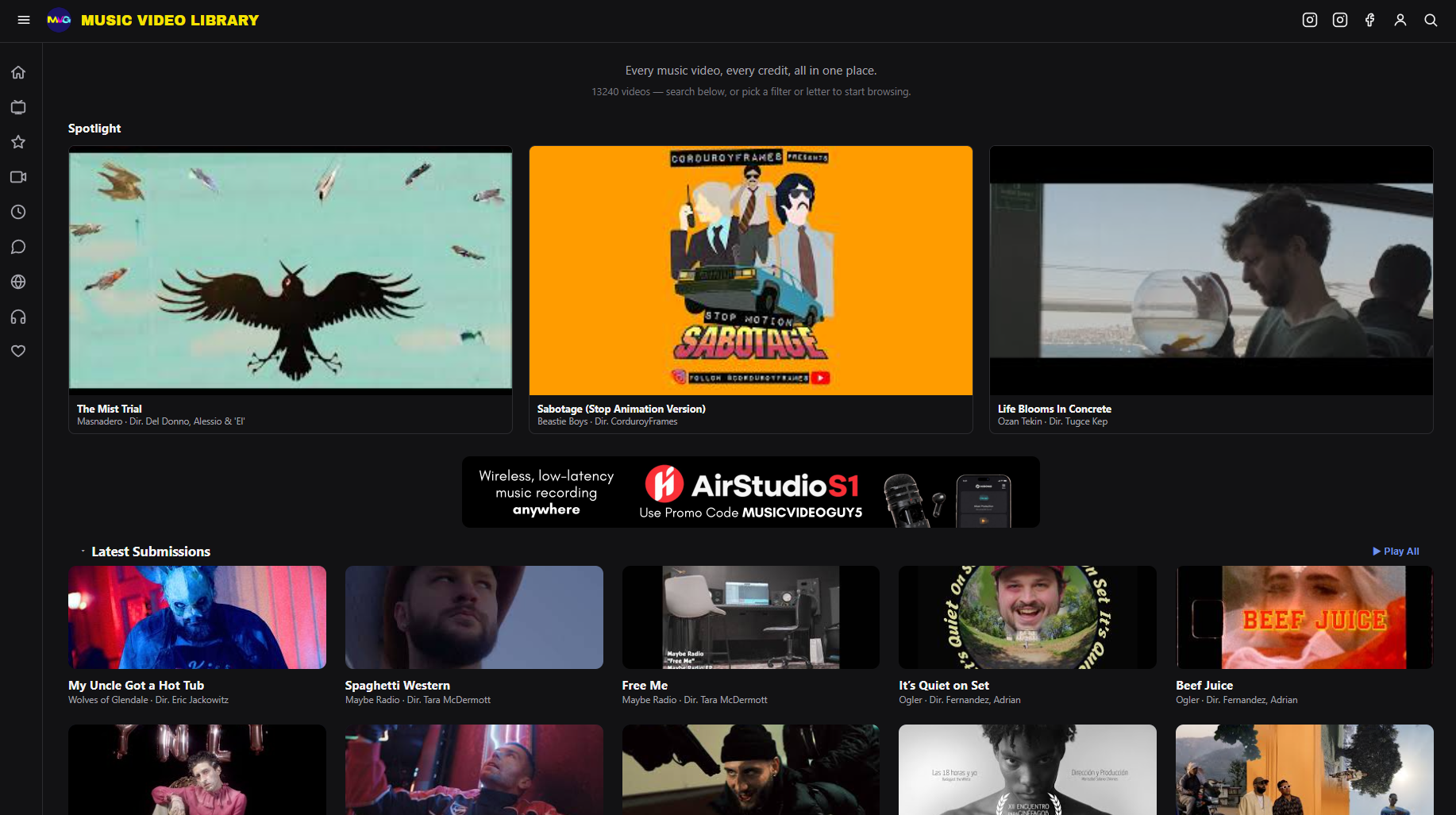1456x815 pixels.
Task: Open the user account icon
Action: [x=1400, y=20]
